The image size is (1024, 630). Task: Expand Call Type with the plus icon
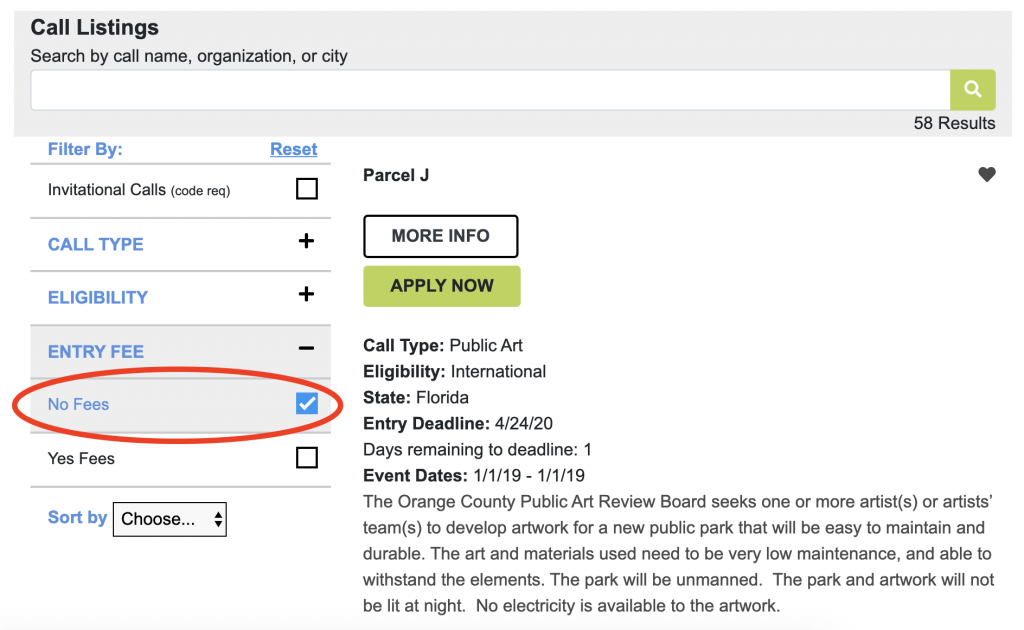pyautogui.click(x=306, y=242)
